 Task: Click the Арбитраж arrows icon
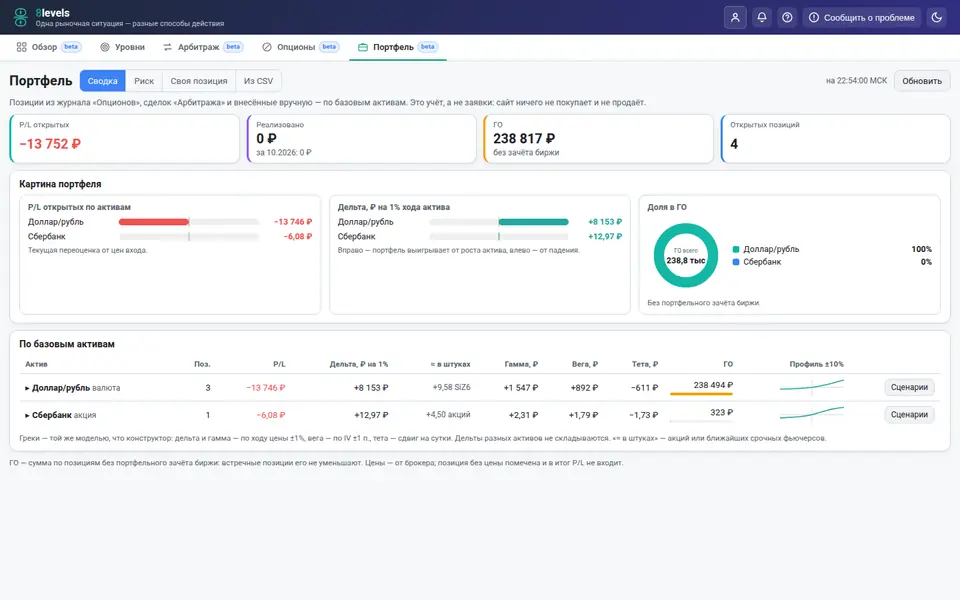(168, 47)
